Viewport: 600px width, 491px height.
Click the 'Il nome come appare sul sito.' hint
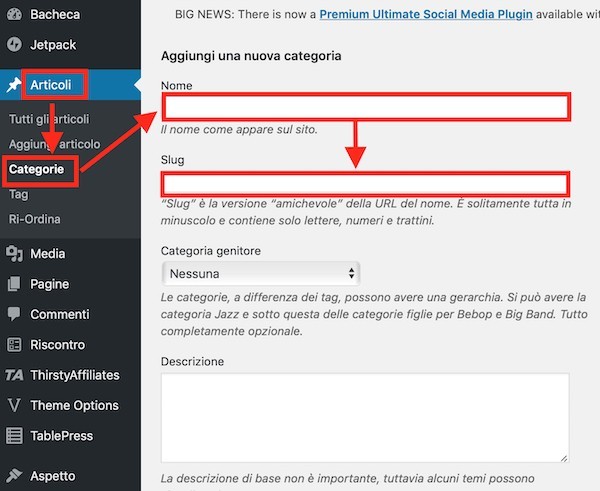239,129
